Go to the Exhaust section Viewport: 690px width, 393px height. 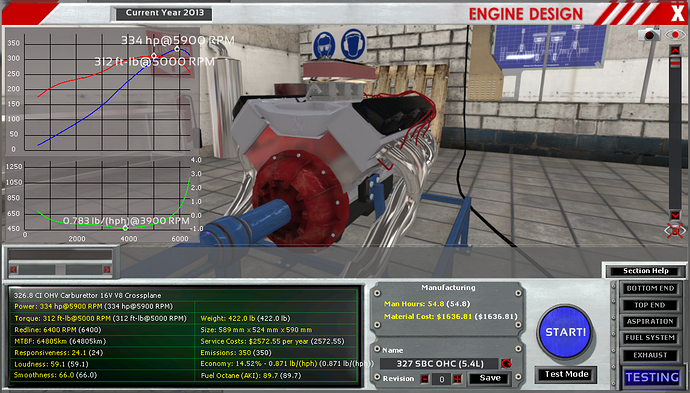[x=650, y=355]
